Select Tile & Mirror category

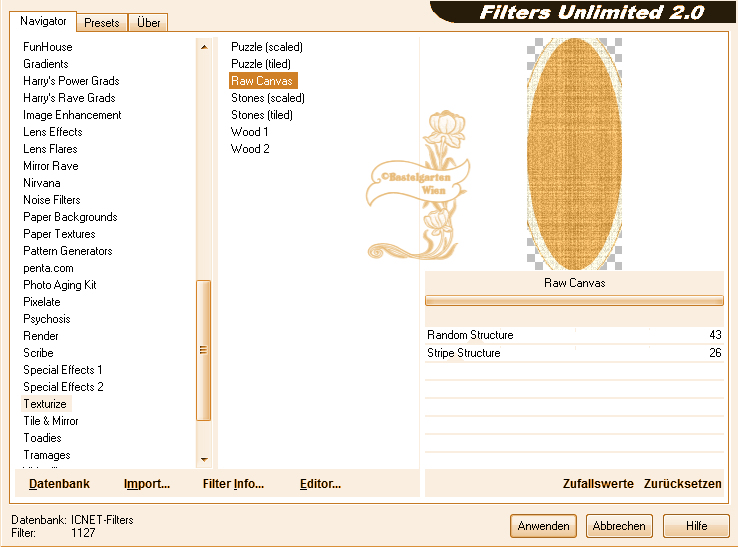pyautogui.click(x=51, y=421)
